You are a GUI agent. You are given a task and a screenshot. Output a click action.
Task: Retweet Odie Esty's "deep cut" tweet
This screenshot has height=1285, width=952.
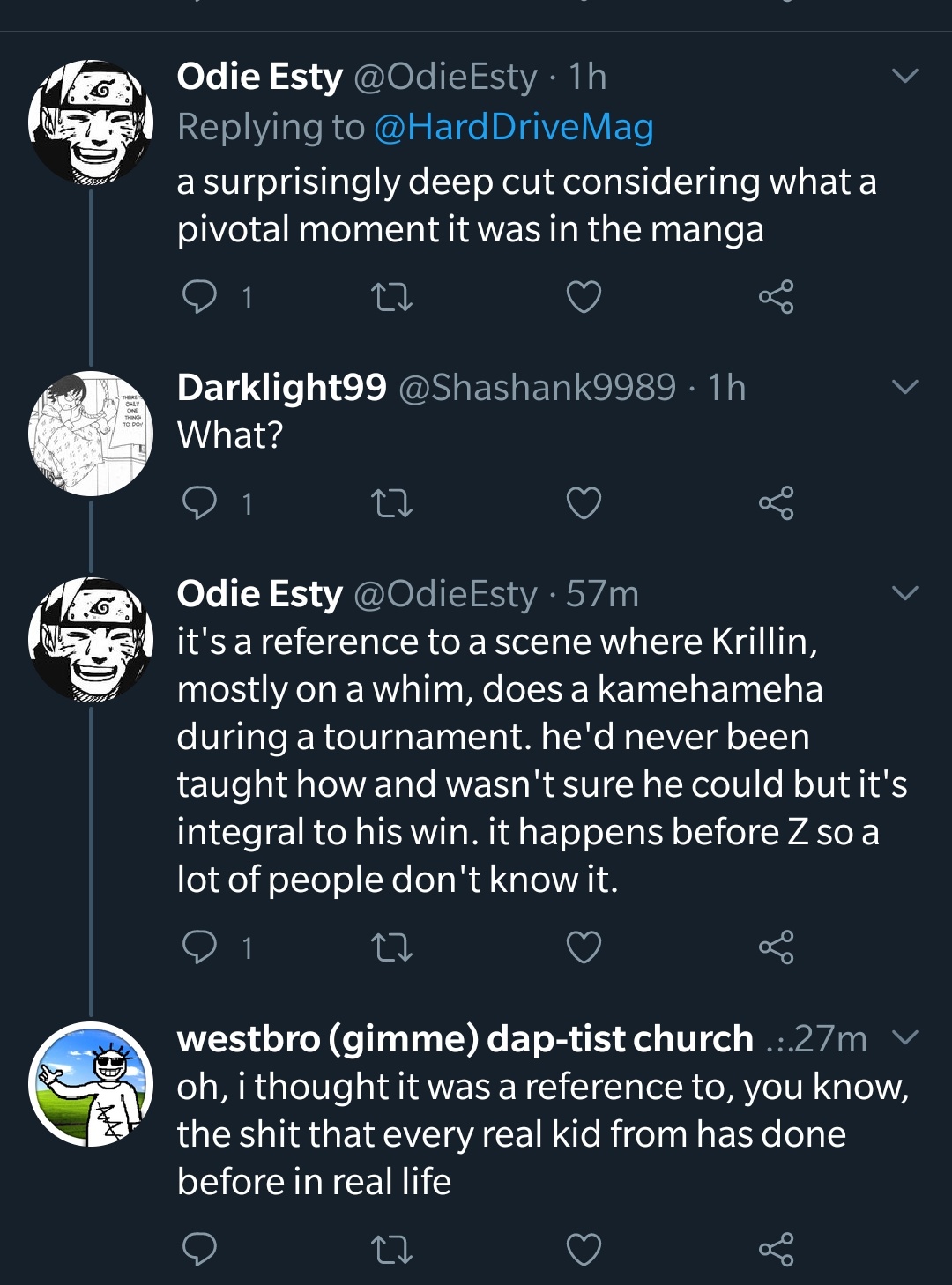[x=391, y=297]
